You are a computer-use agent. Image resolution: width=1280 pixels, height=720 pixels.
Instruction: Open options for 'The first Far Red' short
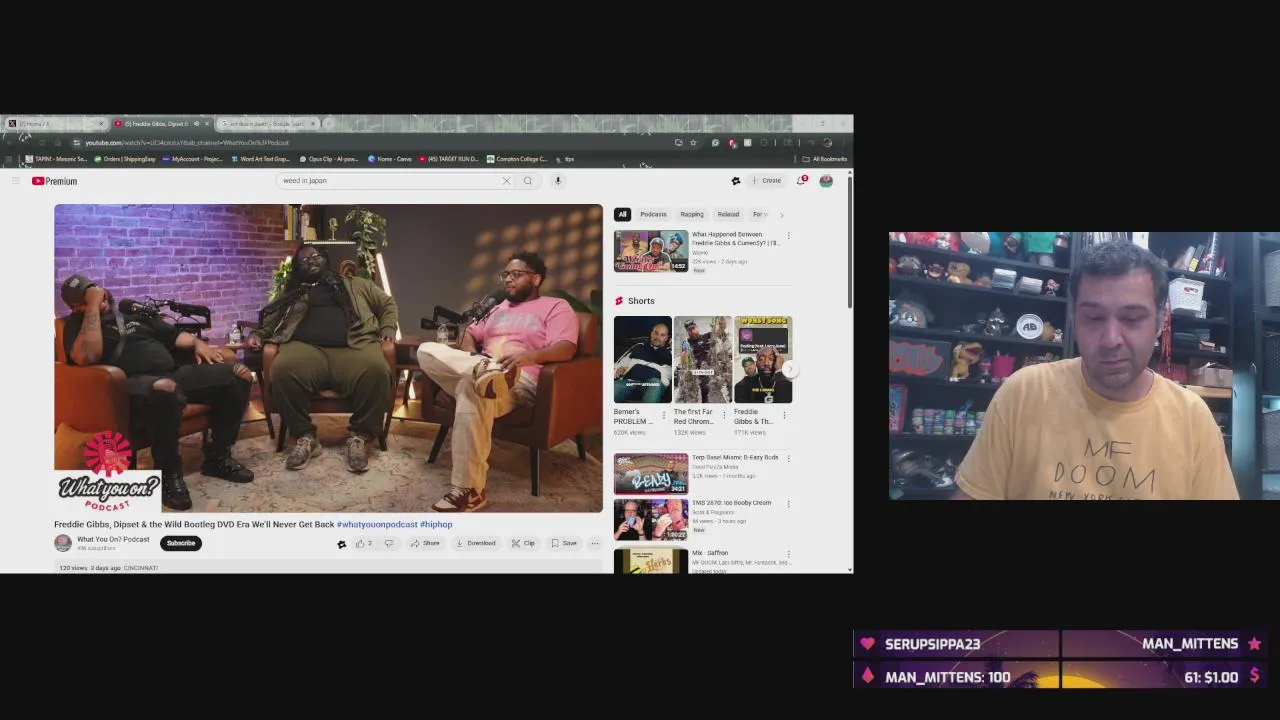(724, 415)
